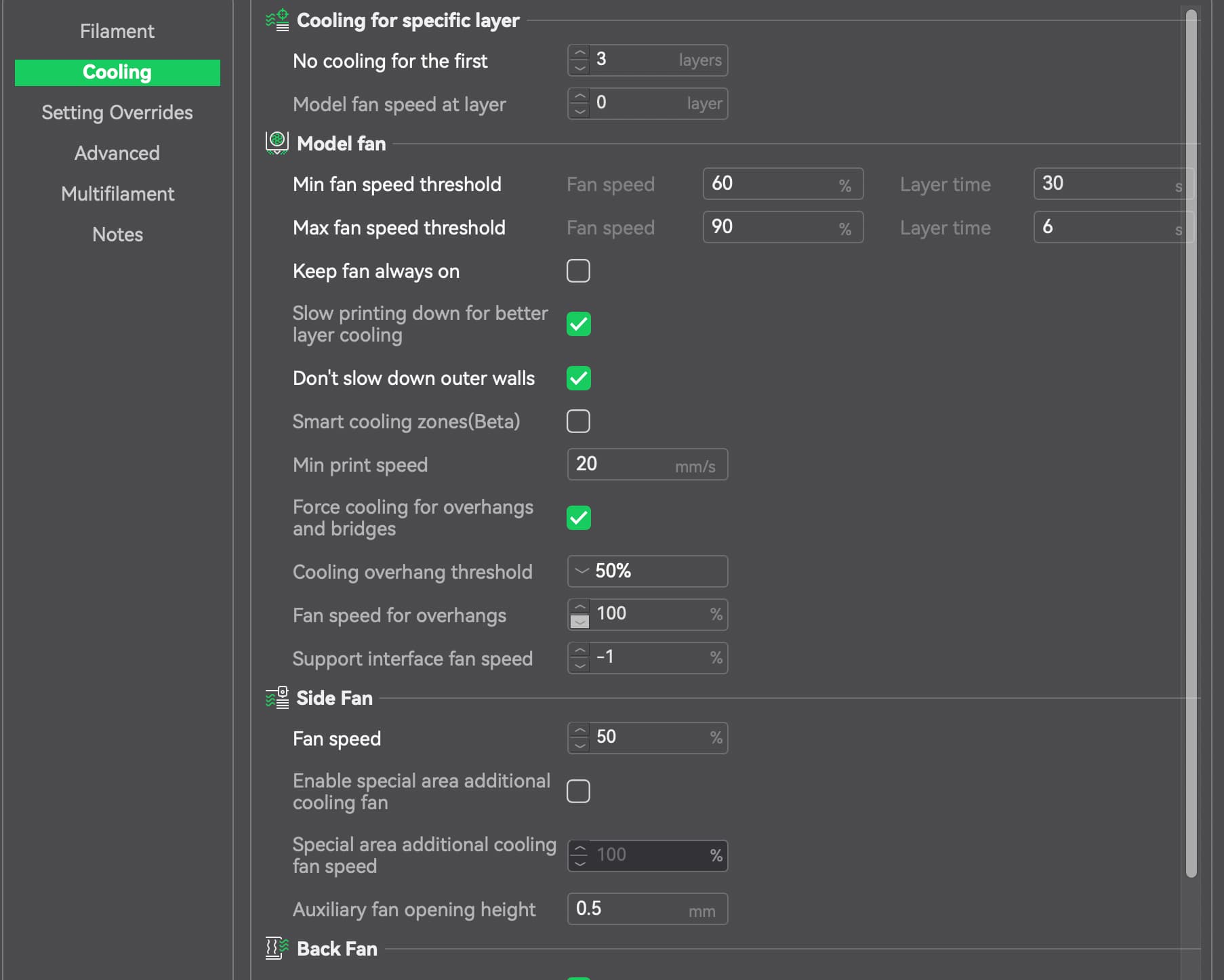This screenshot has width=1224, height=980.
Task: Click the Side Fan section icon
Action: (x=277, y=697)
